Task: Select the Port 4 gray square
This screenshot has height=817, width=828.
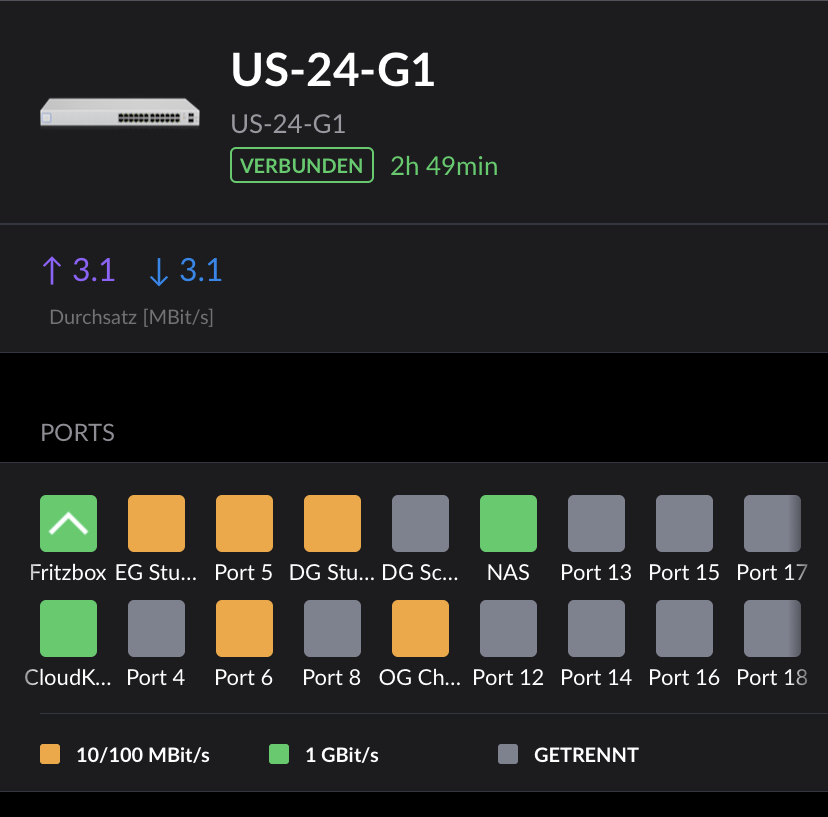Action: tap(156, 628)
